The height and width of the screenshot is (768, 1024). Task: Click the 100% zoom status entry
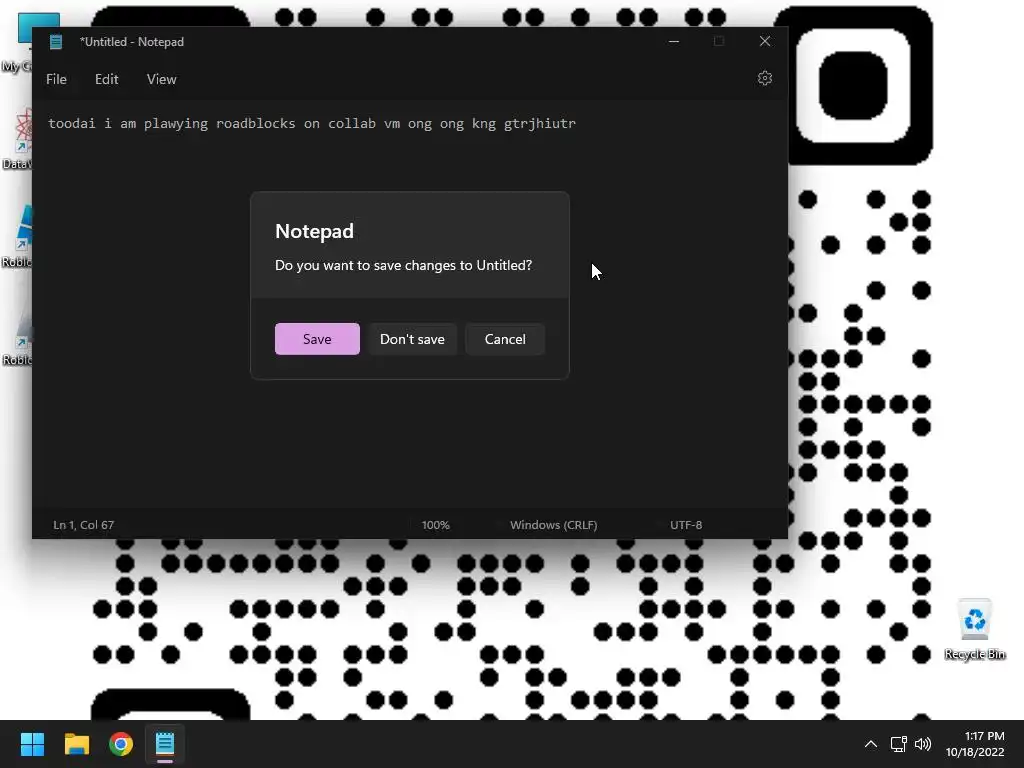tap(436, 524)
